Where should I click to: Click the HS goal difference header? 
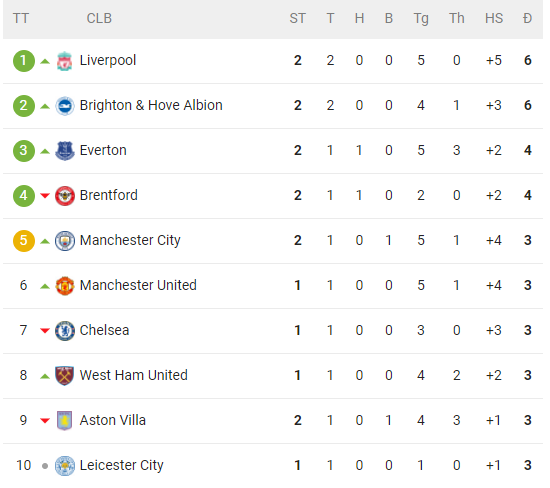pos(494,18)
